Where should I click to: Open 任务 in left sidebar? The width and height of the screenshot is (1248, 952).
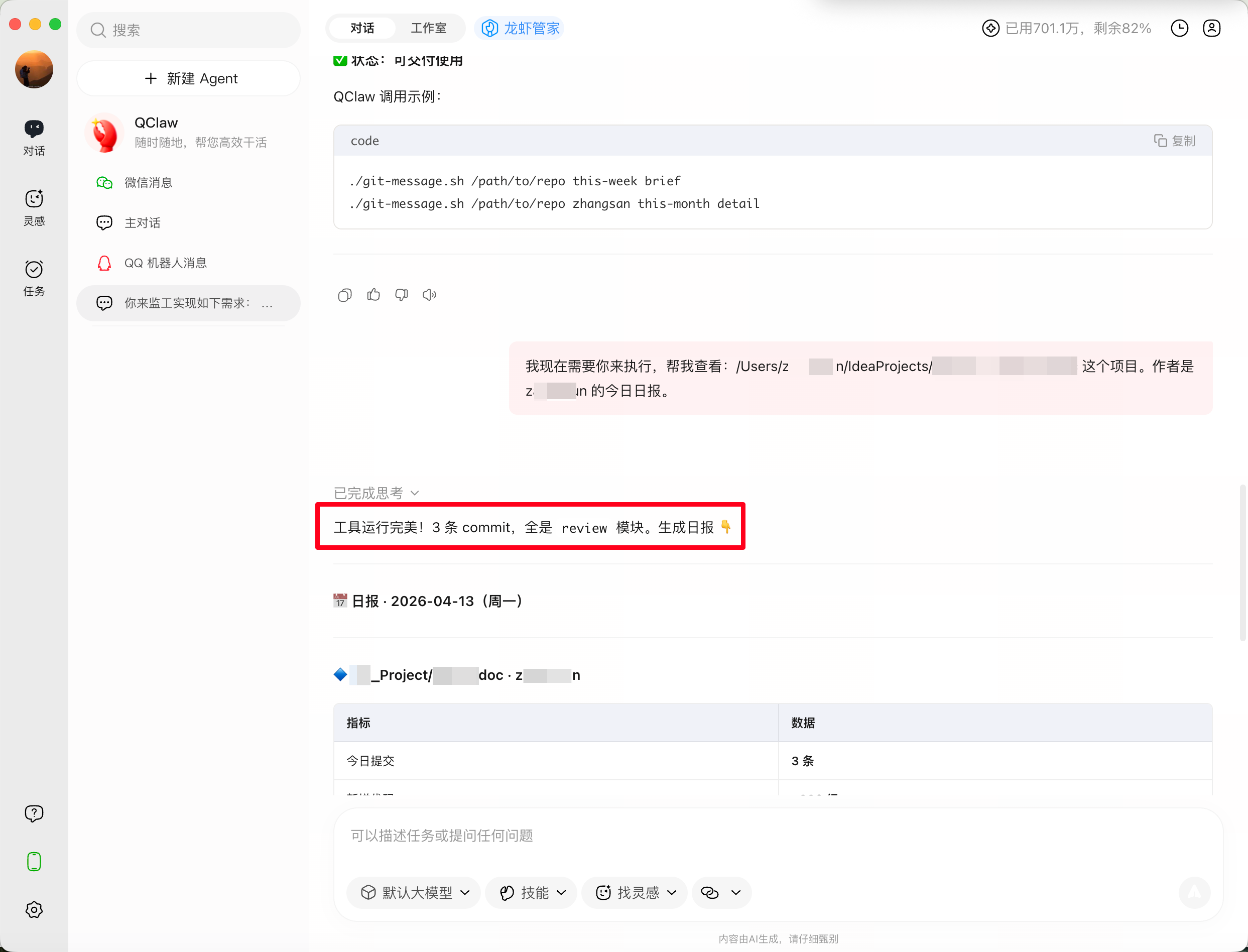tap(34, 278)
